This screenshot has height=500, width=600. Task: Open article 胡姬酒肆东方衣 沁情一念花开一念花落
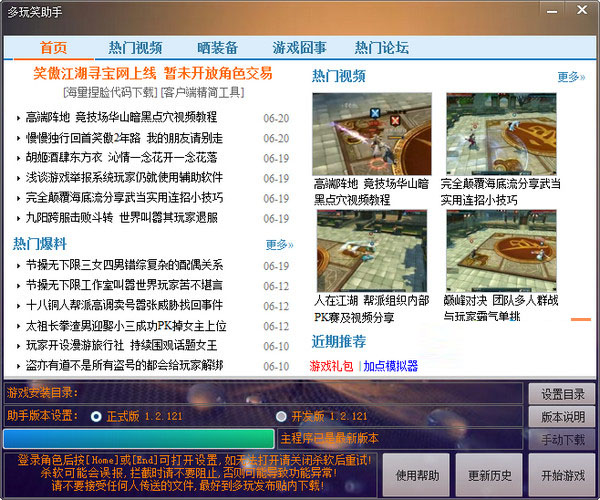coord(121,157)
